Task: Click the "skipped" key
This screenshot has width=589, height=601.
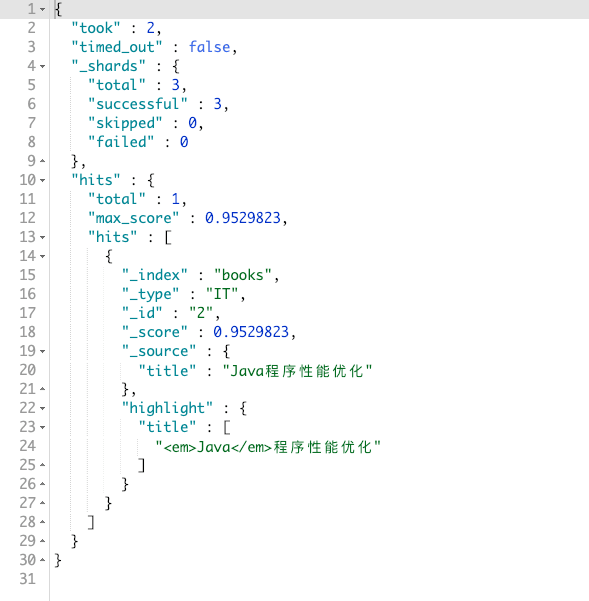Action: (x=125, y=123)
